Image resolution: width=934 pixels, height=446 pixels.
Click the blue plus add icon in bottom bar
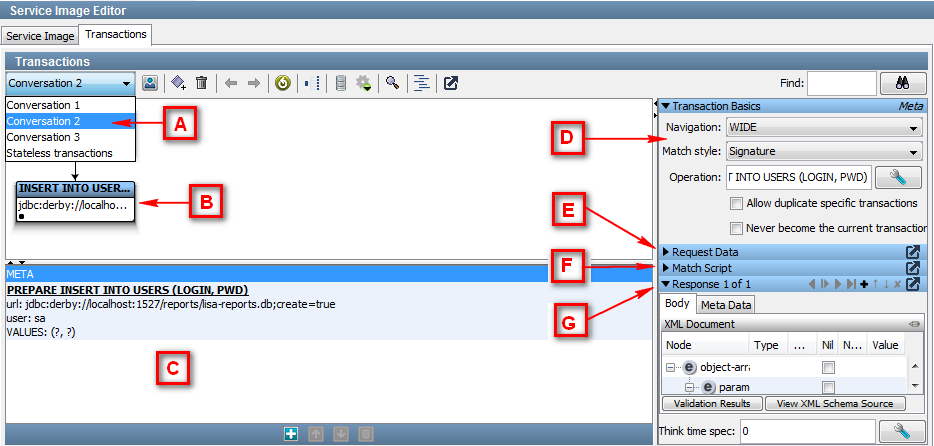point(291,434)
